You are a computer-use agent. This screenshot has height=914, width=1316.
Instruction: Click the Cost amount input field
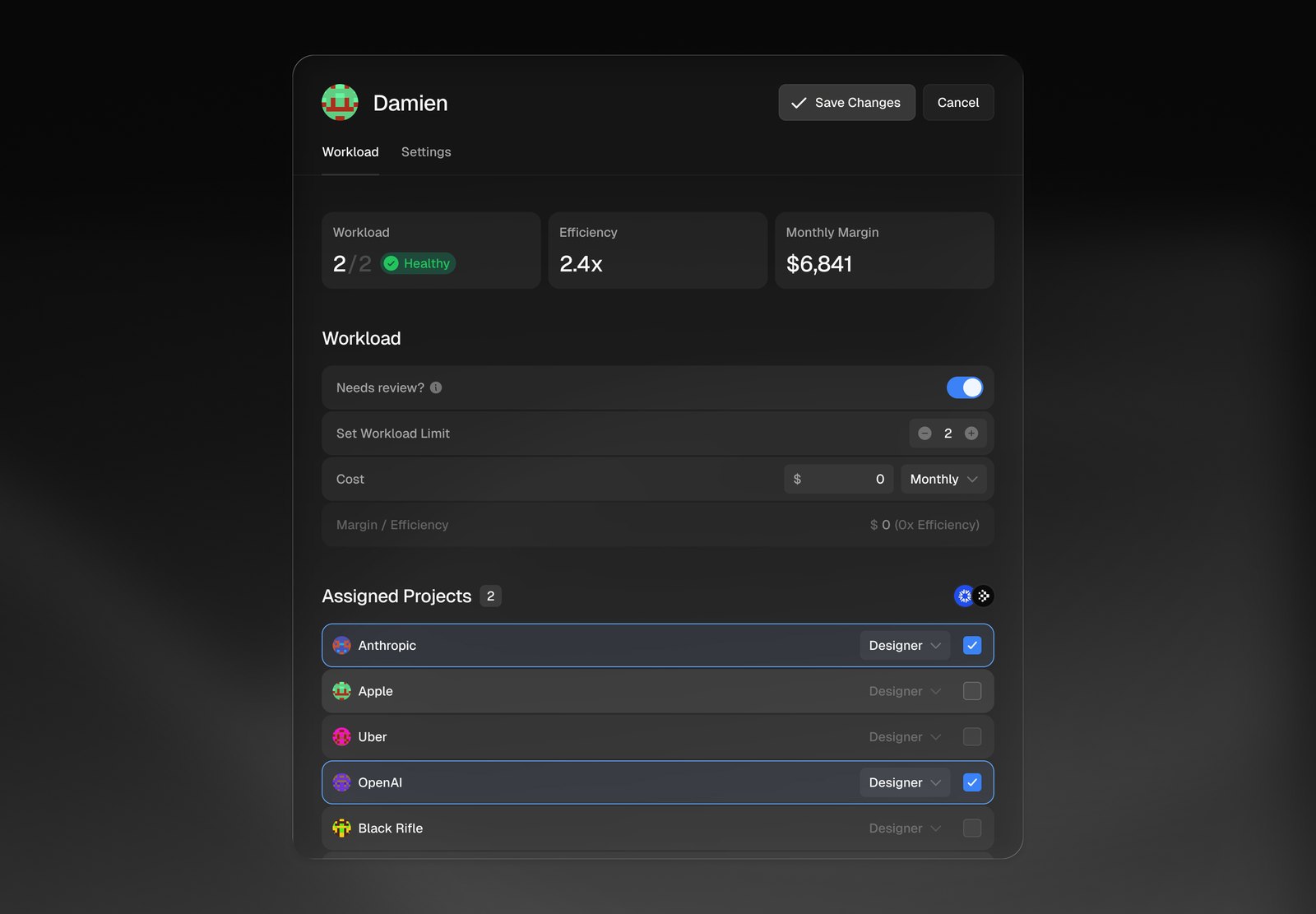[838, 479]
